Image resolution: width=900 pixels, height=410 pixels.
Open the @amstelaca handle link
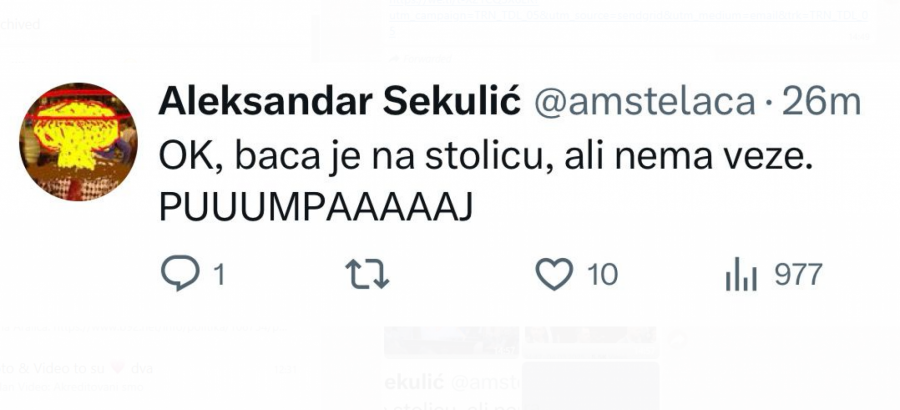[x=644, y=101]
